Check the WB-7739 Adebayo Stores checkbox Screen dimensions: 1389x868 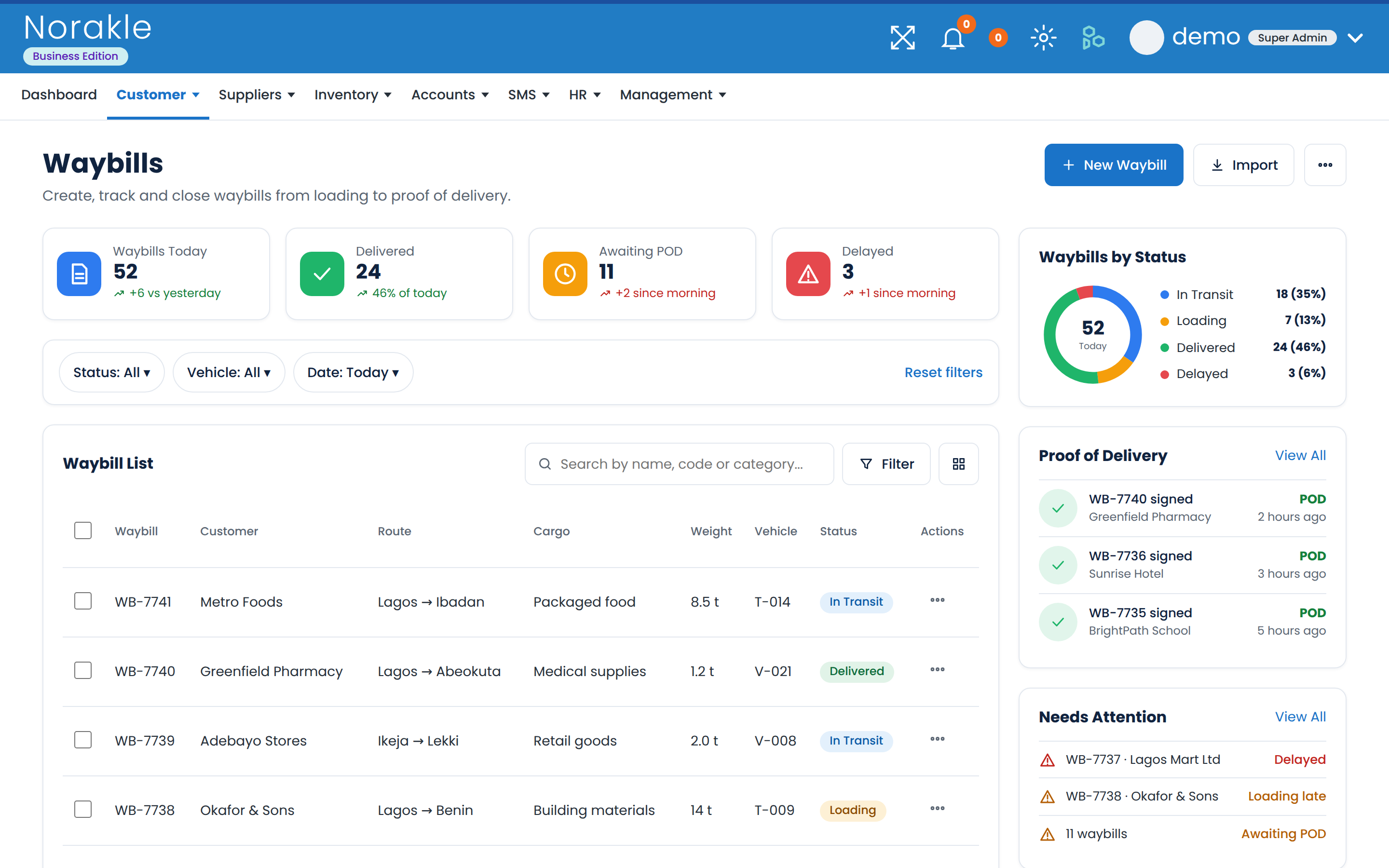83,740
